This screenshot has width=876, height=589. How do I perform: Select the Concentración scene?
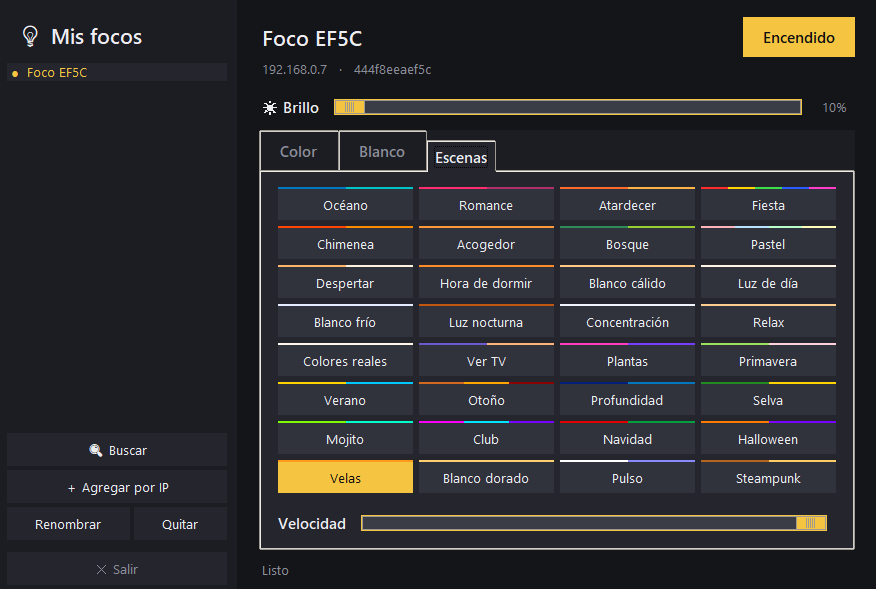[x=627, y=321]
